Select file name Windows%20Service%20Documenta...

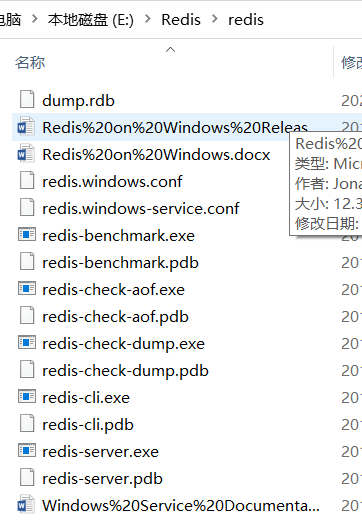(181, 506)
